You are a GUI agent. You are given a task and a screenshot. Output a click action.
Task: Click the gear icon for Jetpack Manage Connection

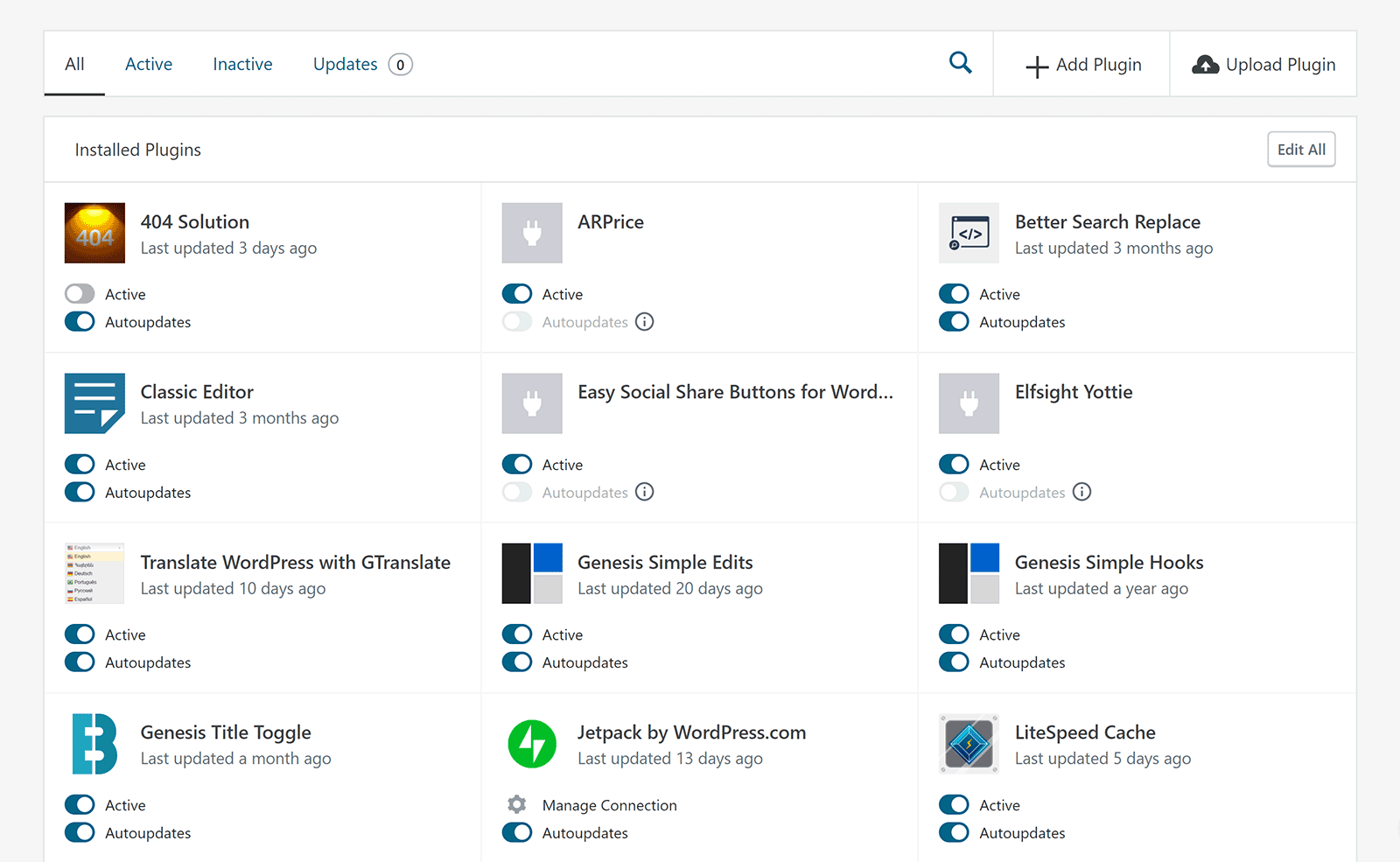click(x=517, y=804)
